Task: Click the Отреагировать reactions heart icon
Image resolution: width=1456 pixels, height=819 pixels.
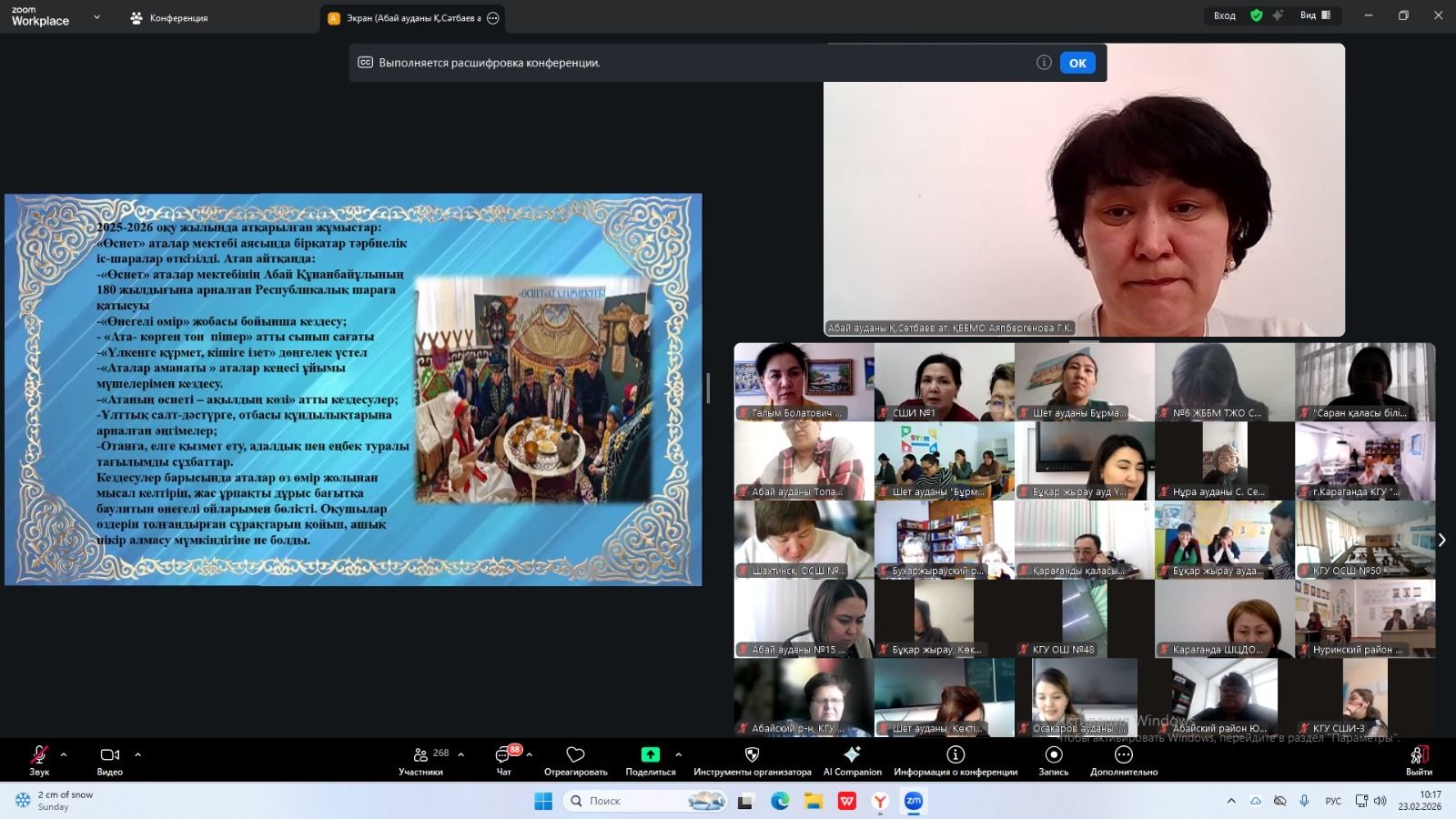Action: [x=575, y=755]
